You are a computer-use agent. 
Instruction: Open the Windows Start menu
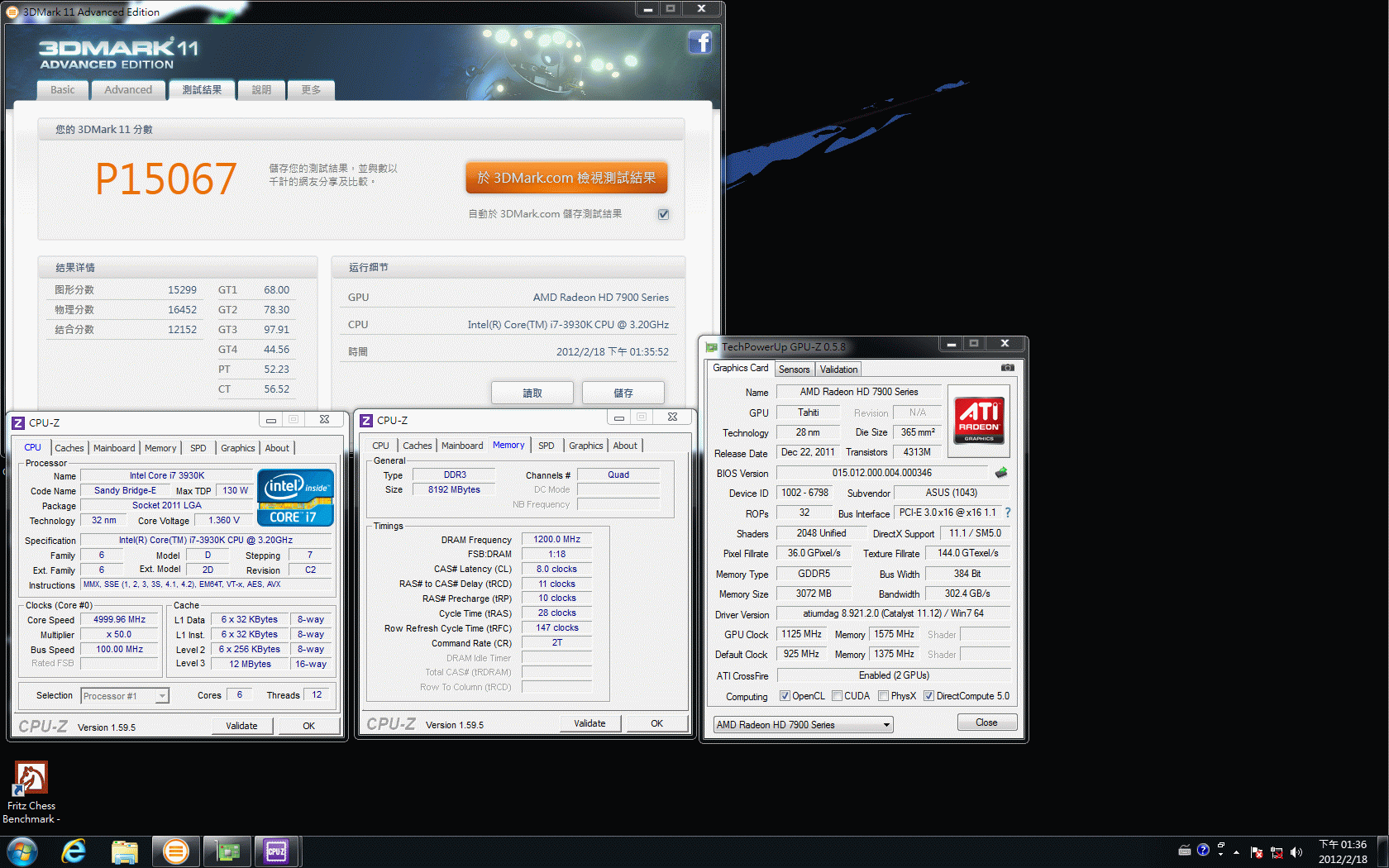(x=21, y=851)
